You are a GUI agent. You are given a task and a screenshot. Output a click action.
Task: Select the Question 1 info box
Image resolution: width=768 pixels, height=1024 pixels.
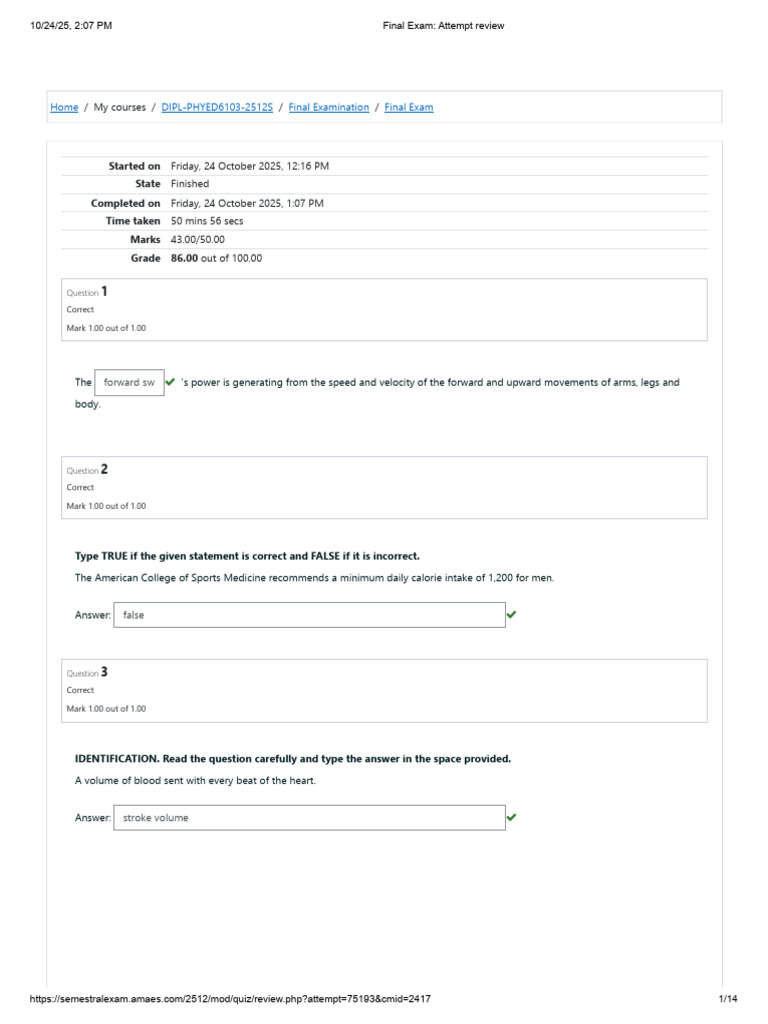384,310
